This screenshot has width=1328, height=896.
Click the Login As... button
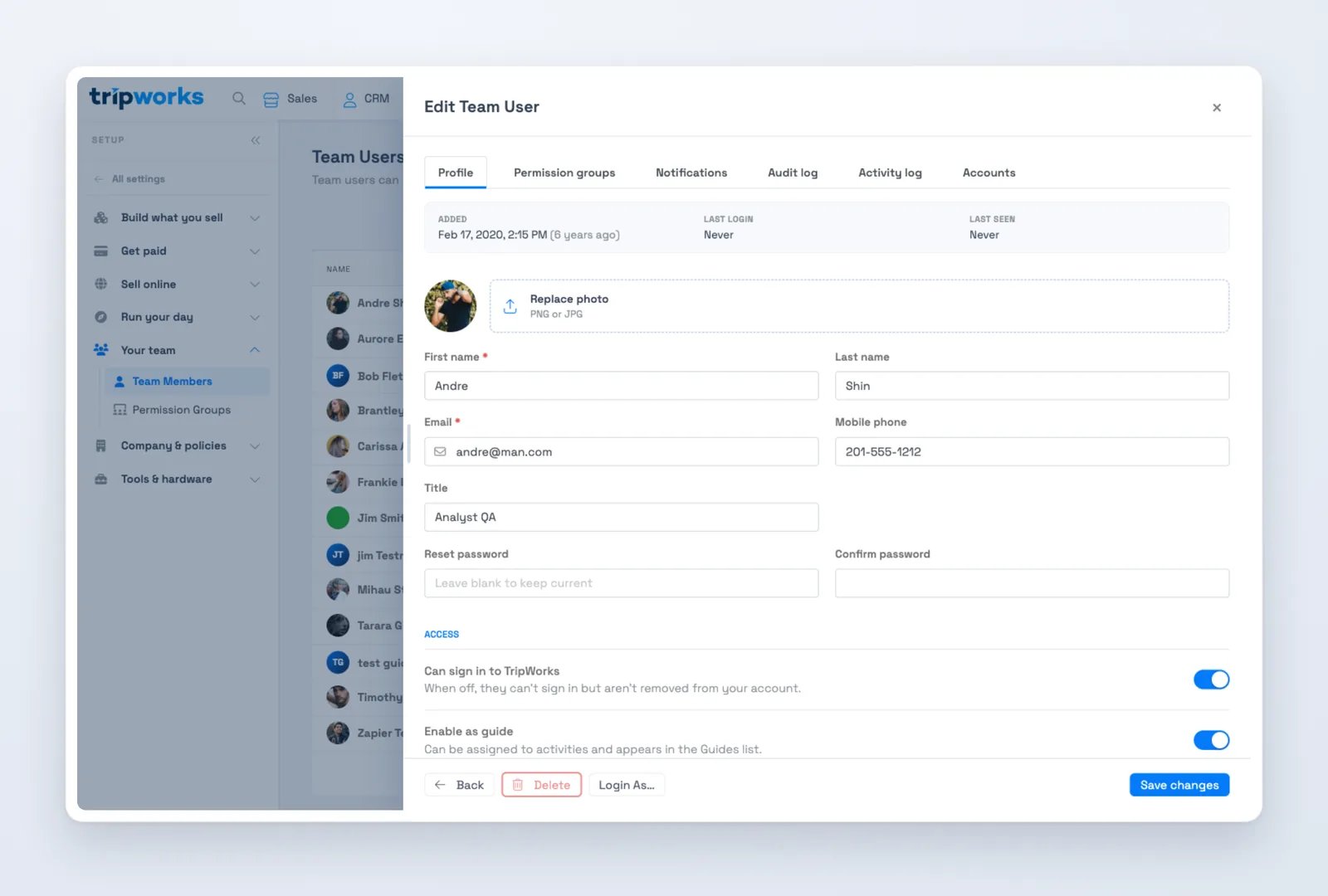click(x=627, y=785)
